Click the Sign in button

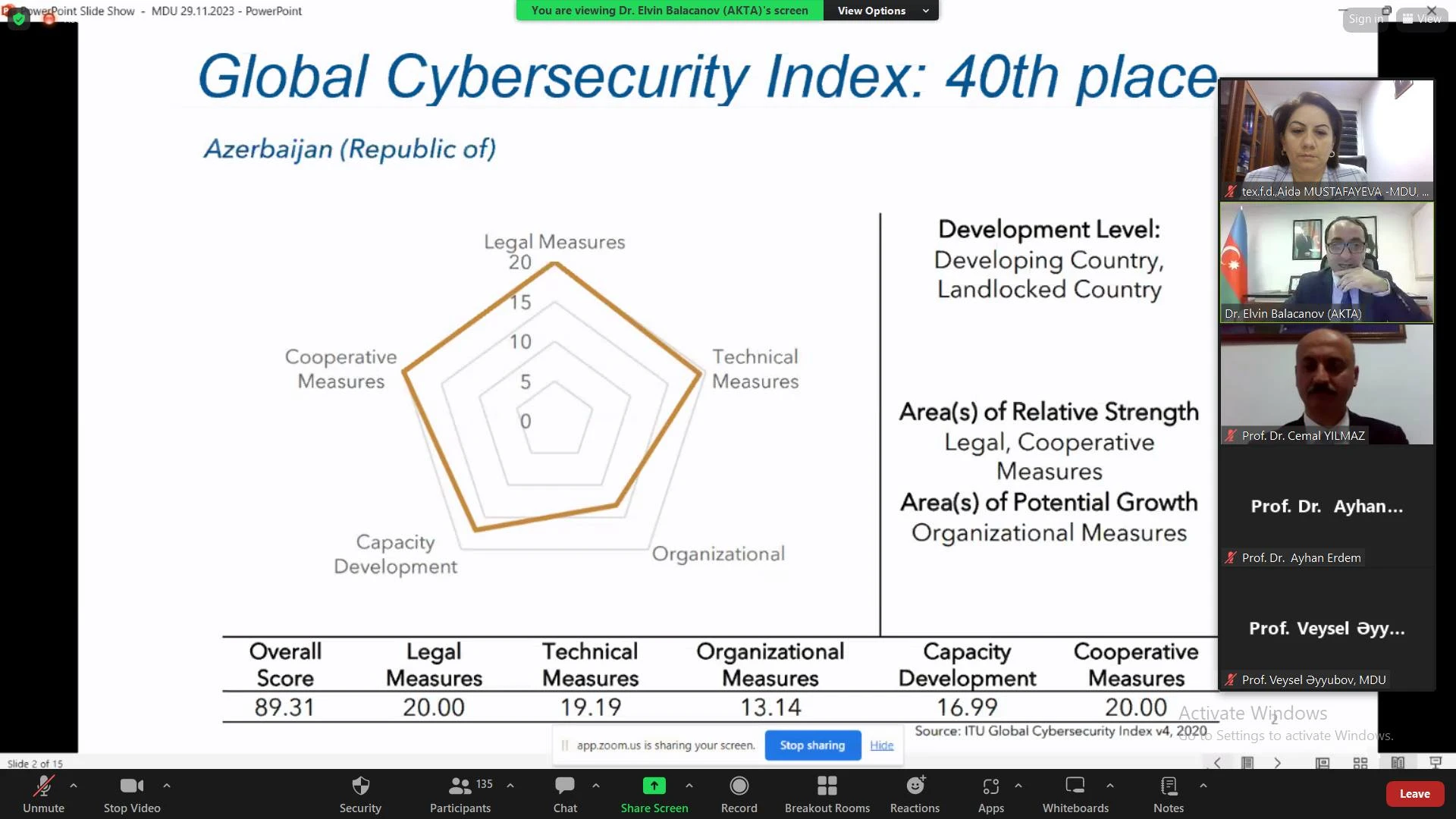1366,19
